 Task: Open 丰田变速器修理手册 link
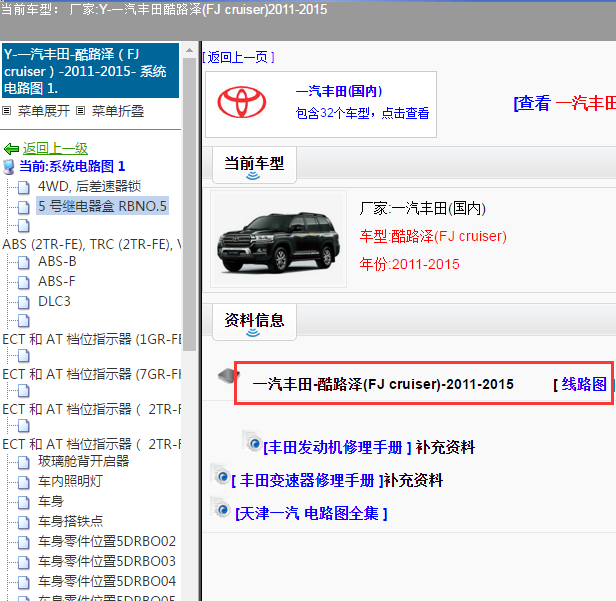tap(307, 480)
